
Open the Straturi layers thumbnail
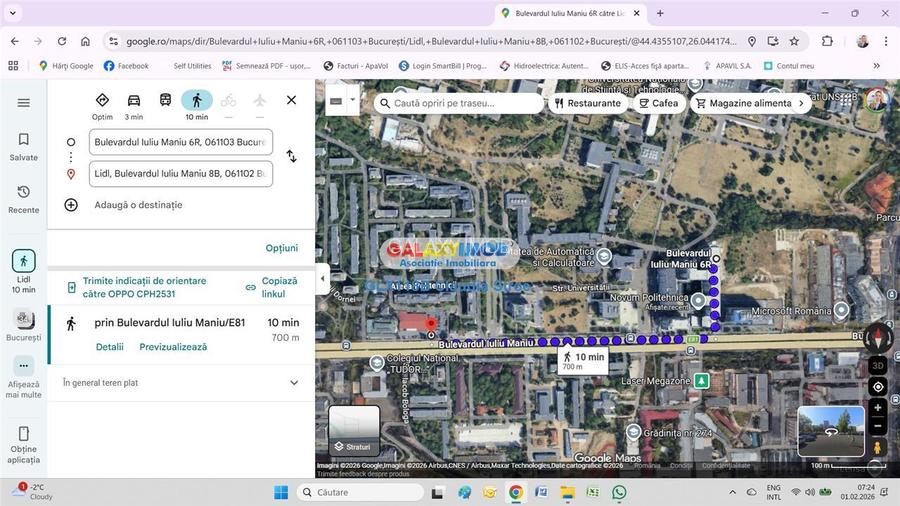pos(354,431)
